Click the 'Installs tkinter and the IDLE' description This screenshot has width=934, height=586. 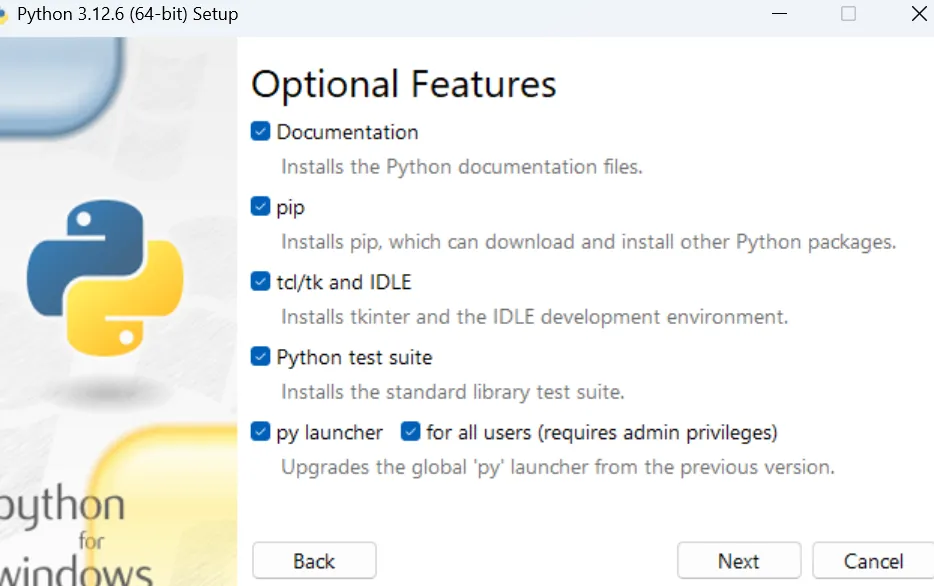(534, 317)
